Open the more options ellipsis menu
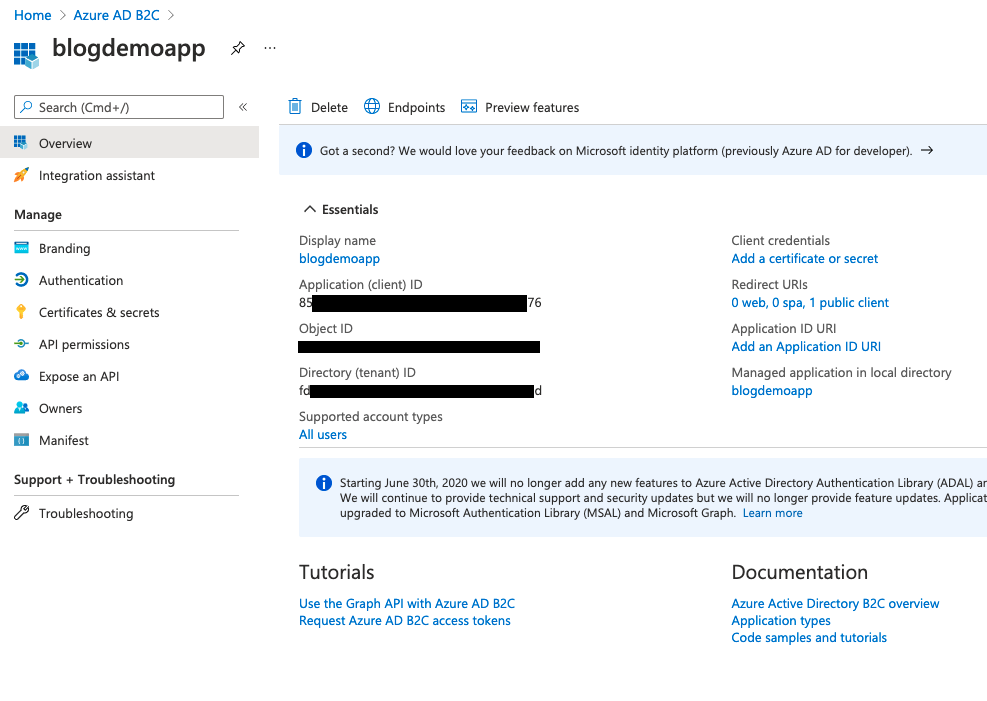The height and width of the screenshot is (701, 987). click(270, 48)
